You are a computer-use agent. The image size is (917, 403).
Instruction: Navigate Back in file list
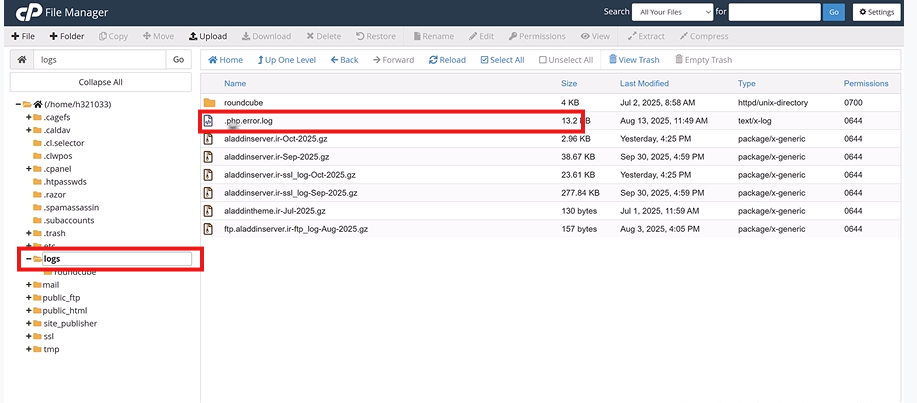pyautogui.click(x=344, y=60)
